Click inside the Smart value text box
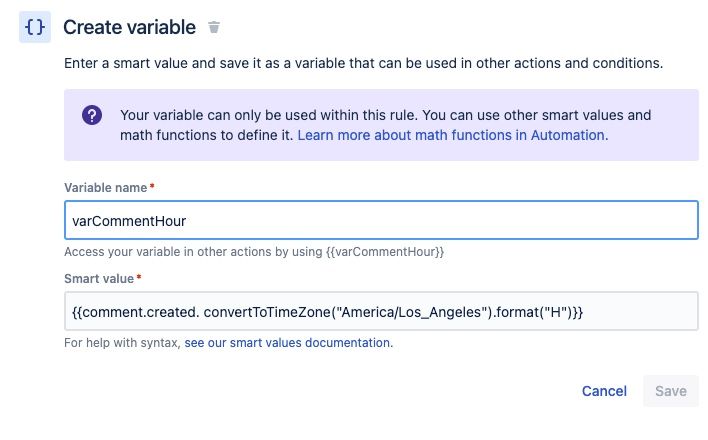Image resolution: width=708 pixels, height=440 pixels. (x=381, y=312)
